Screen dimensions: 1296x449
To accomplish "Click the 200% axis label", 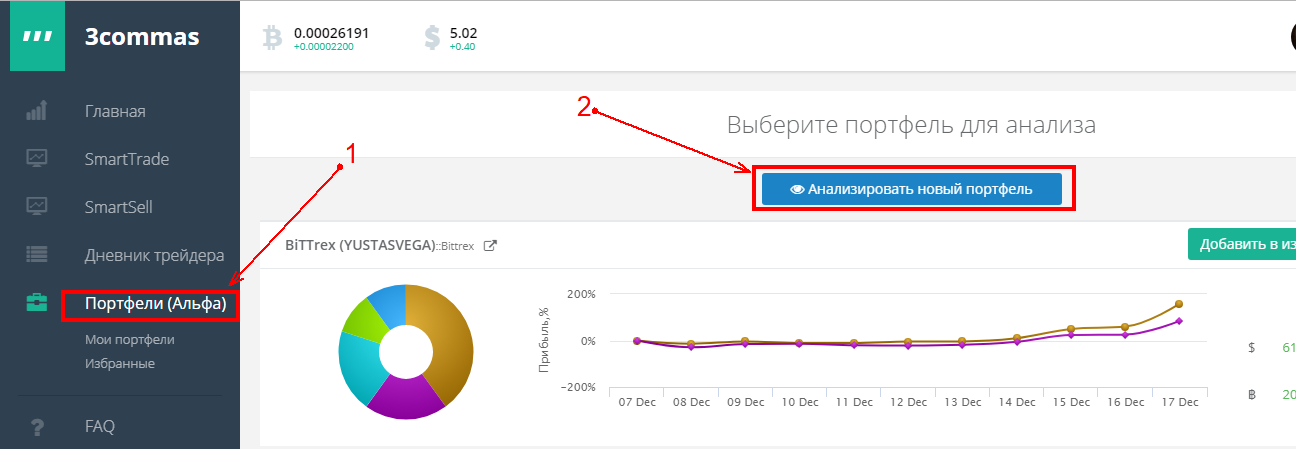I will (x=580, y=294).
